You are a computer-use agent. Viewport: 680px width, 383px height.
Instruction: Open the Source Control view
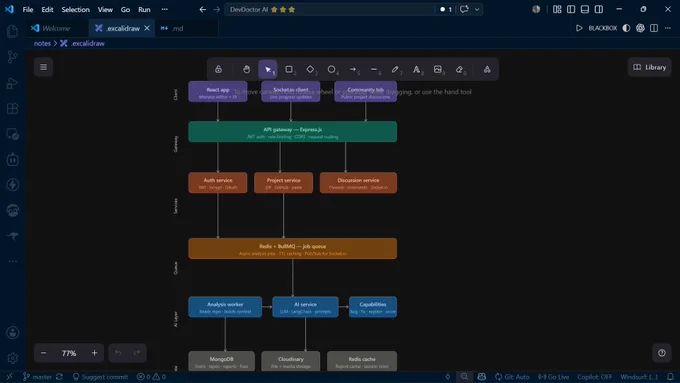click(13, 57)
